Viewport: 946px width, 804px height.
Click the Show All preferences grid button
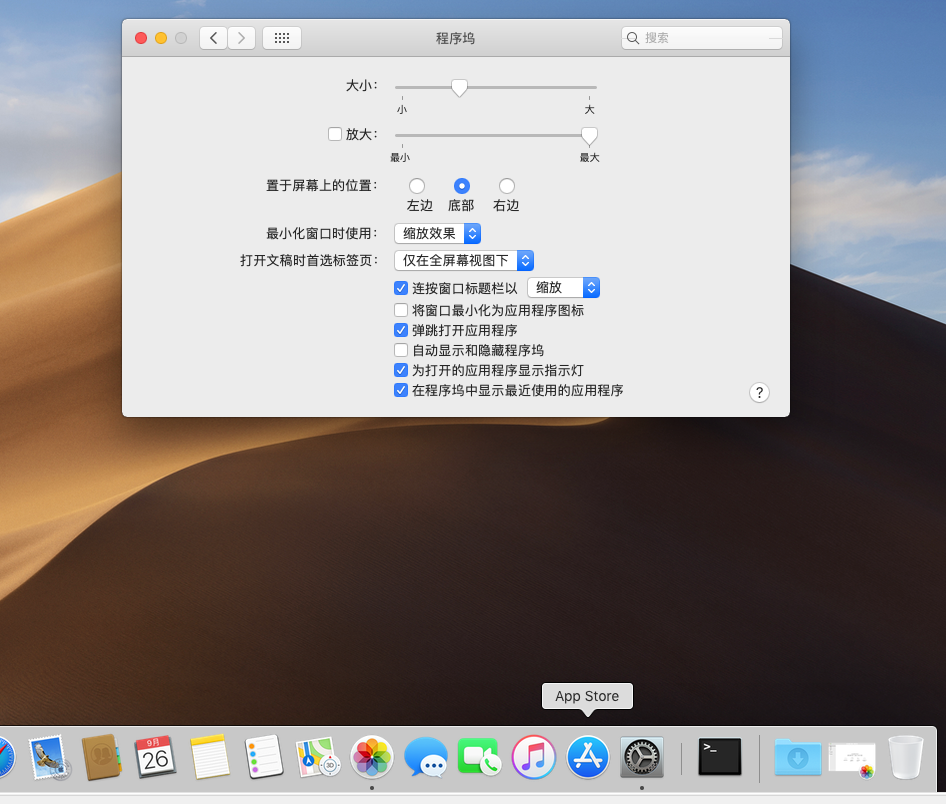tap(281, 37)
